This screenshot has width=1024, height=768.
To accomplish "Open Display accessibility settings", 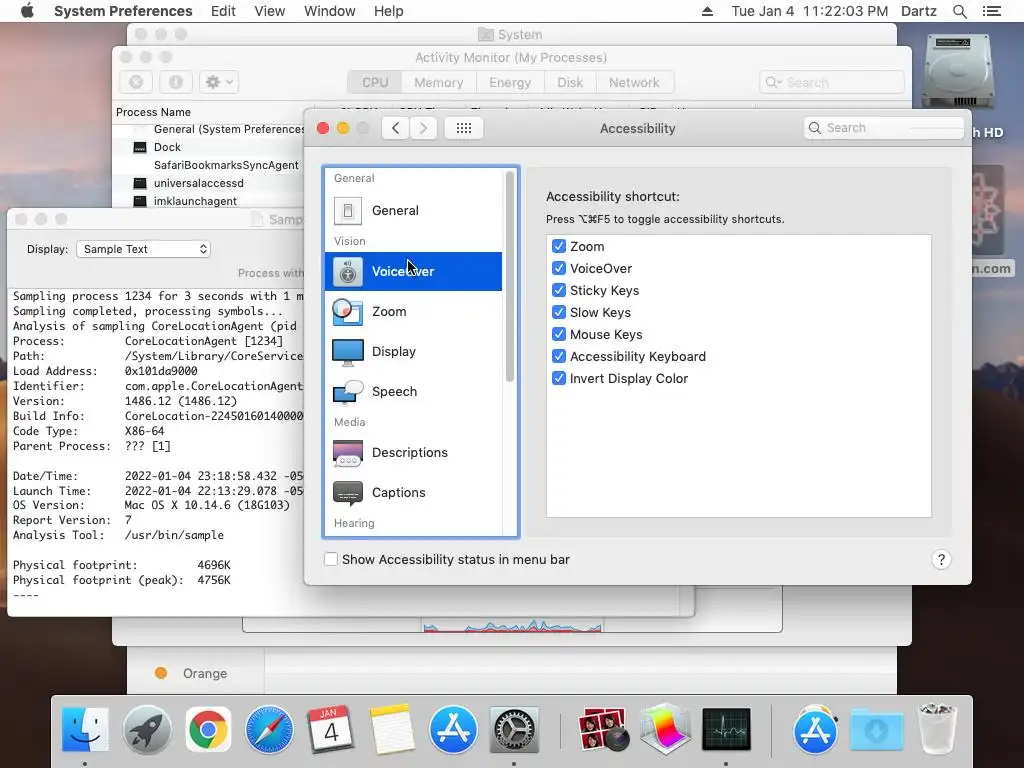I will (413, 351).
